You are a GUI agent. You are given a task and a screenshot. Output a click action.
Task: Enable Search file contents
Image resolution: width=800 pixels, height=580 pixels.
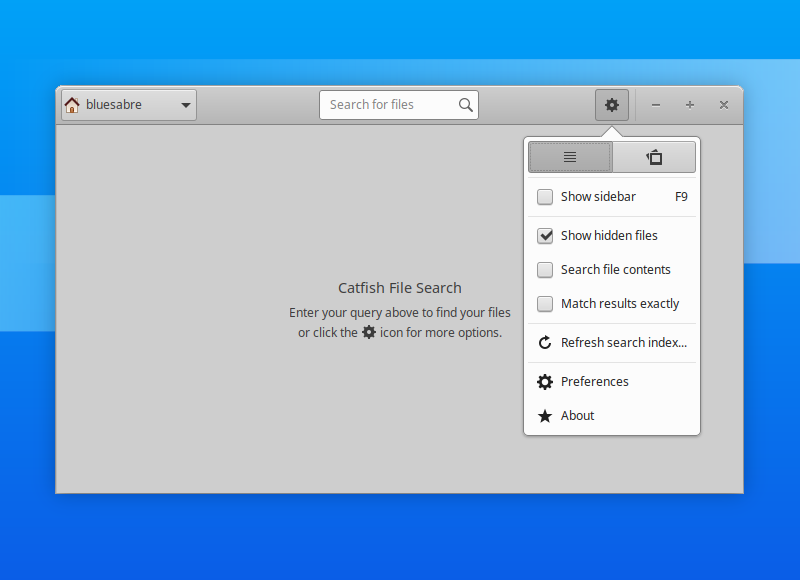[545, 270]
